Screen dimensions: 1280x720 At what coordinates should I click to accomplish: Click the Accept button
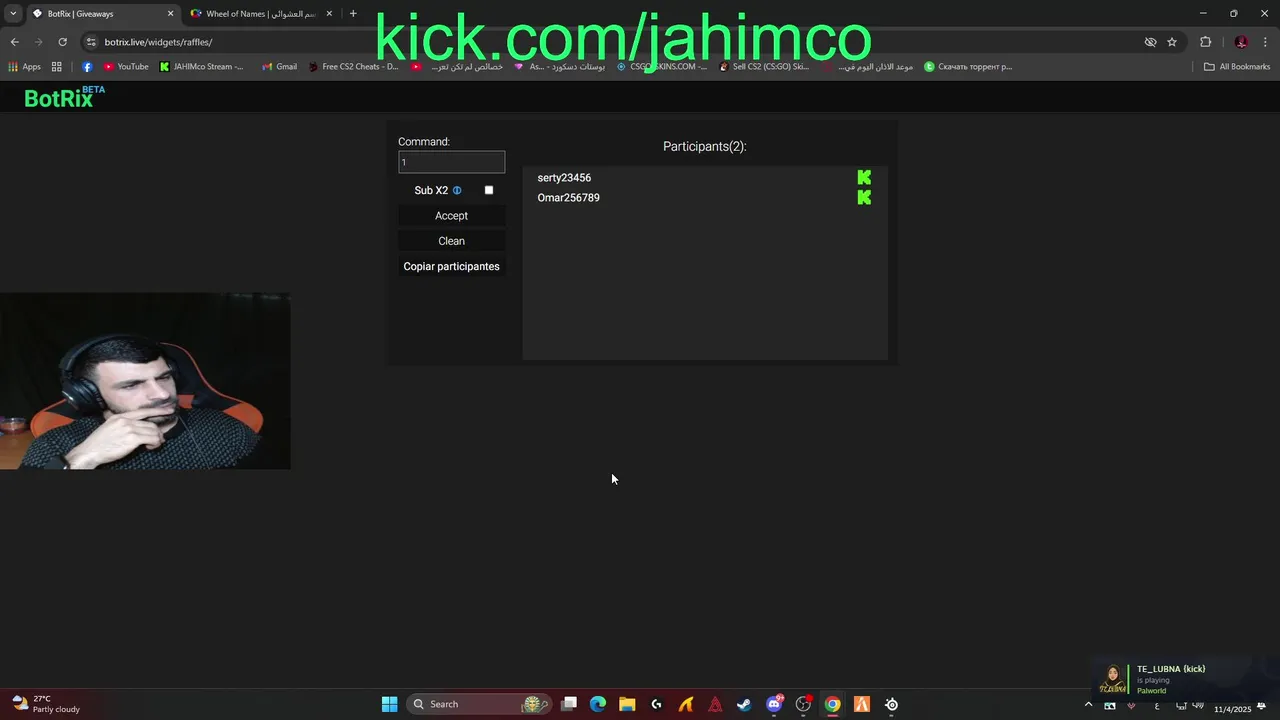(451, 216)
